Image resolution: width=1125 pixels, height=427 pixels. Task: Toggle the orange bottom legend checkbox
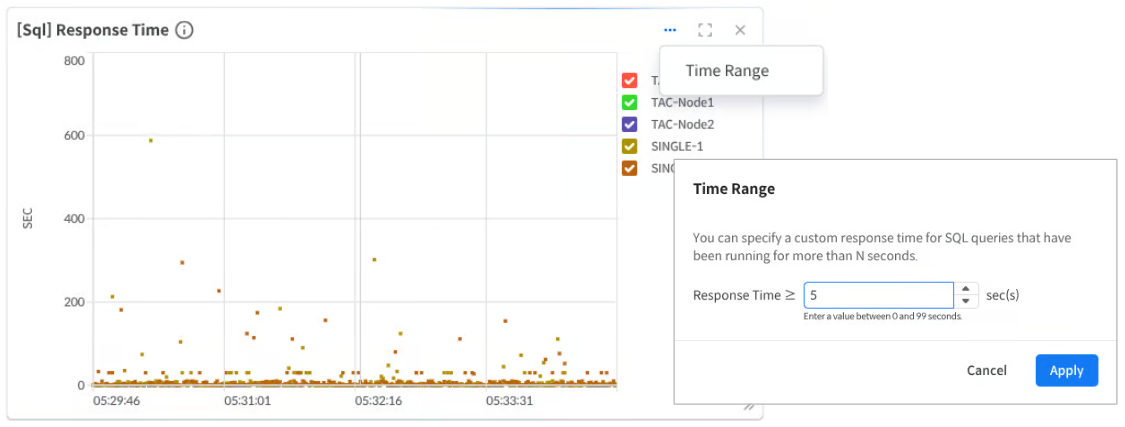[630, 168]
